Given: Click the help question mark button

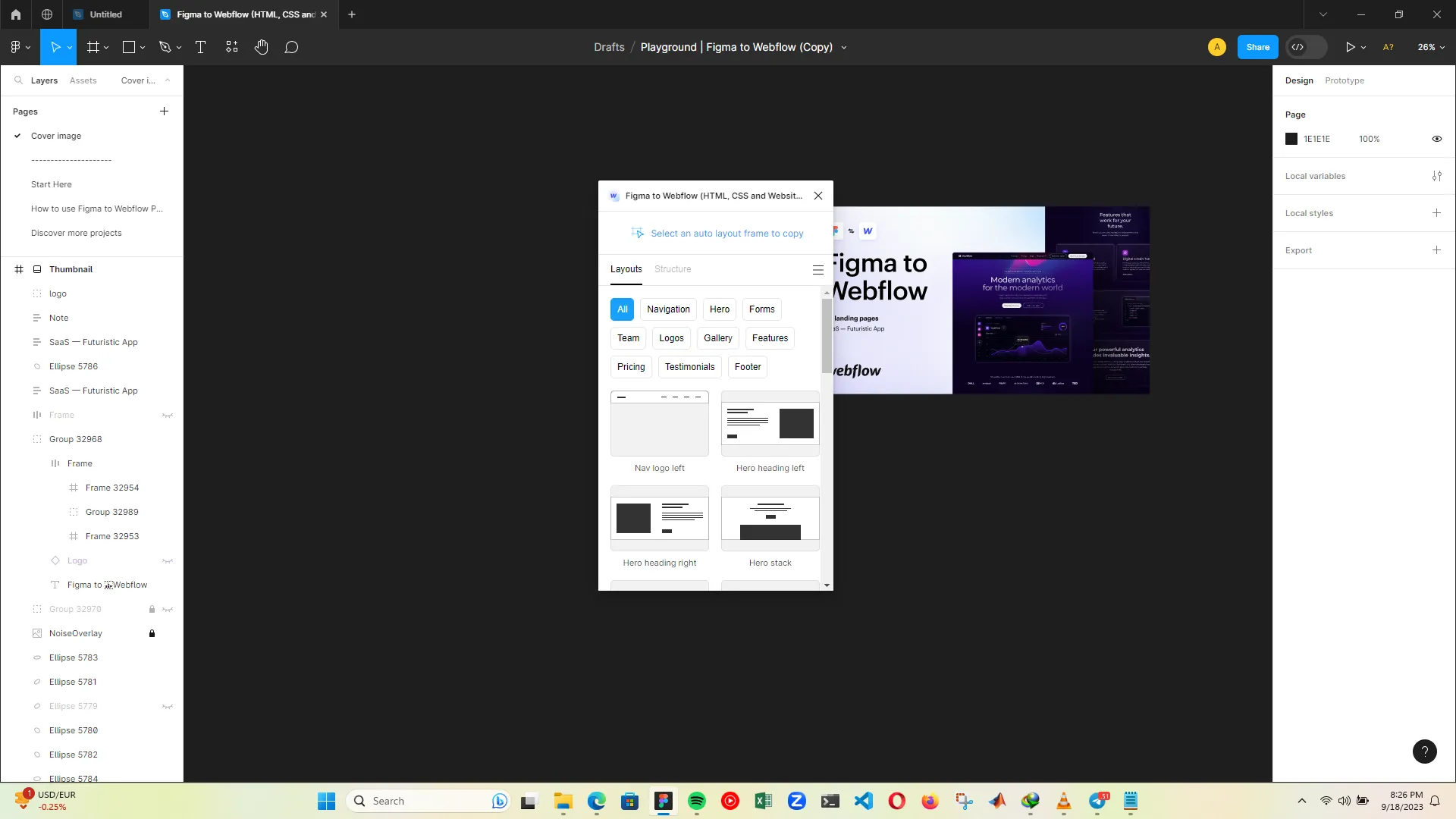Looking at the screenshot, I should (1424, 752).
